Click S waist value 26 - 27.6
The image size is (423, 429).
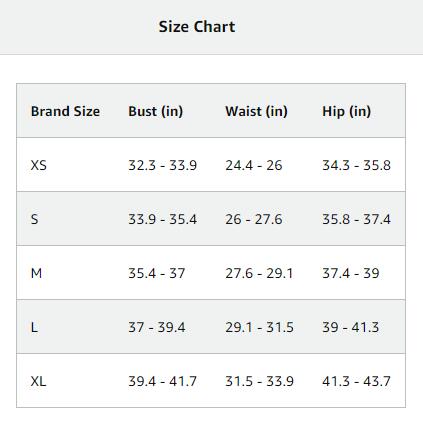(x=254, y=219)
